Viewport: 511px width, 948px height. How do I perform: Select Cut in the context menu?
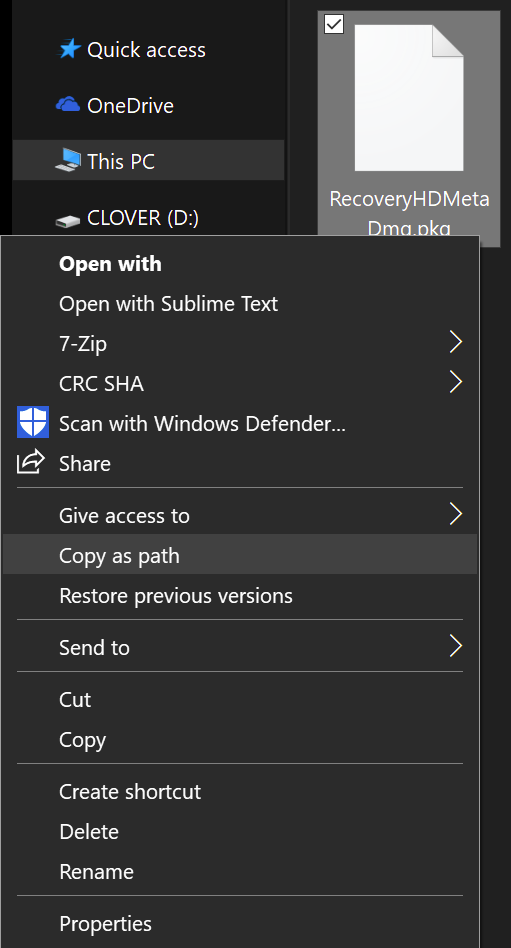click(240, 700)
